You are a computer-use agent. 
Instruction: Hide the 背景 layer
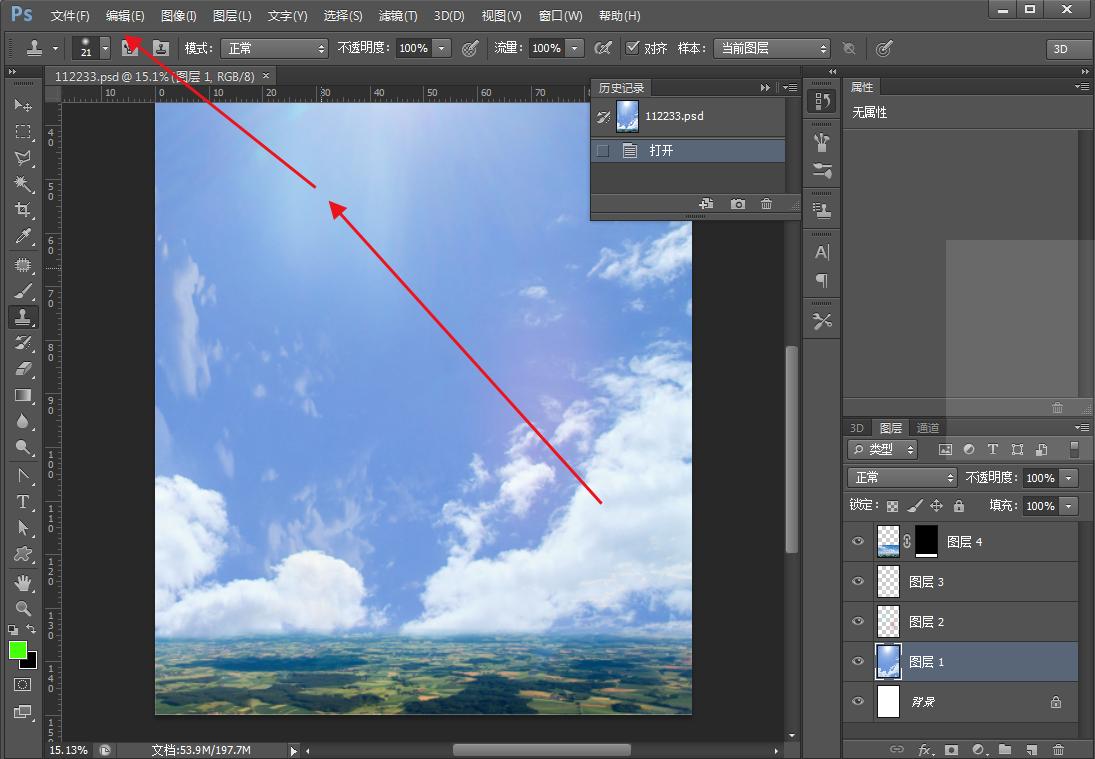[857, 701]
